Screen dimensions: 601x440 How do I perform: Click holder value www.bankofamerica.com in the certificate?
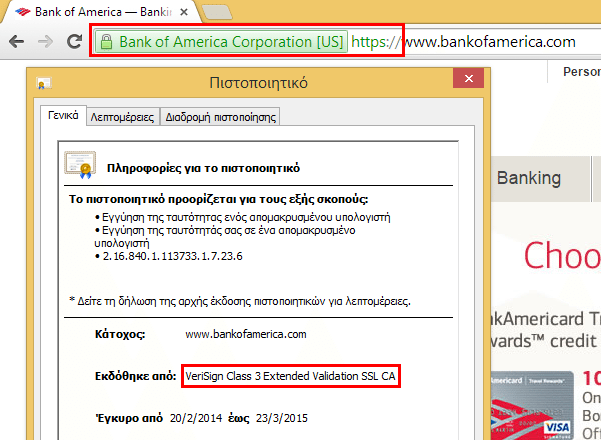pyautogui.click(x=246, y=334)
